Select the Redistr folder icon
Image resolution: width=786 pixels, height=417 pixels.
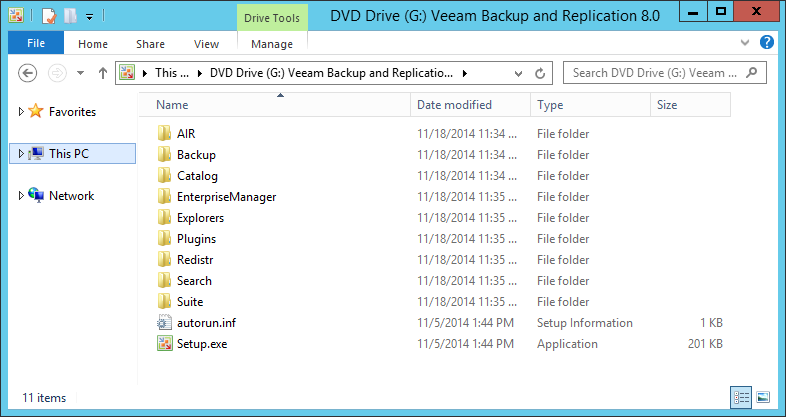164,260
